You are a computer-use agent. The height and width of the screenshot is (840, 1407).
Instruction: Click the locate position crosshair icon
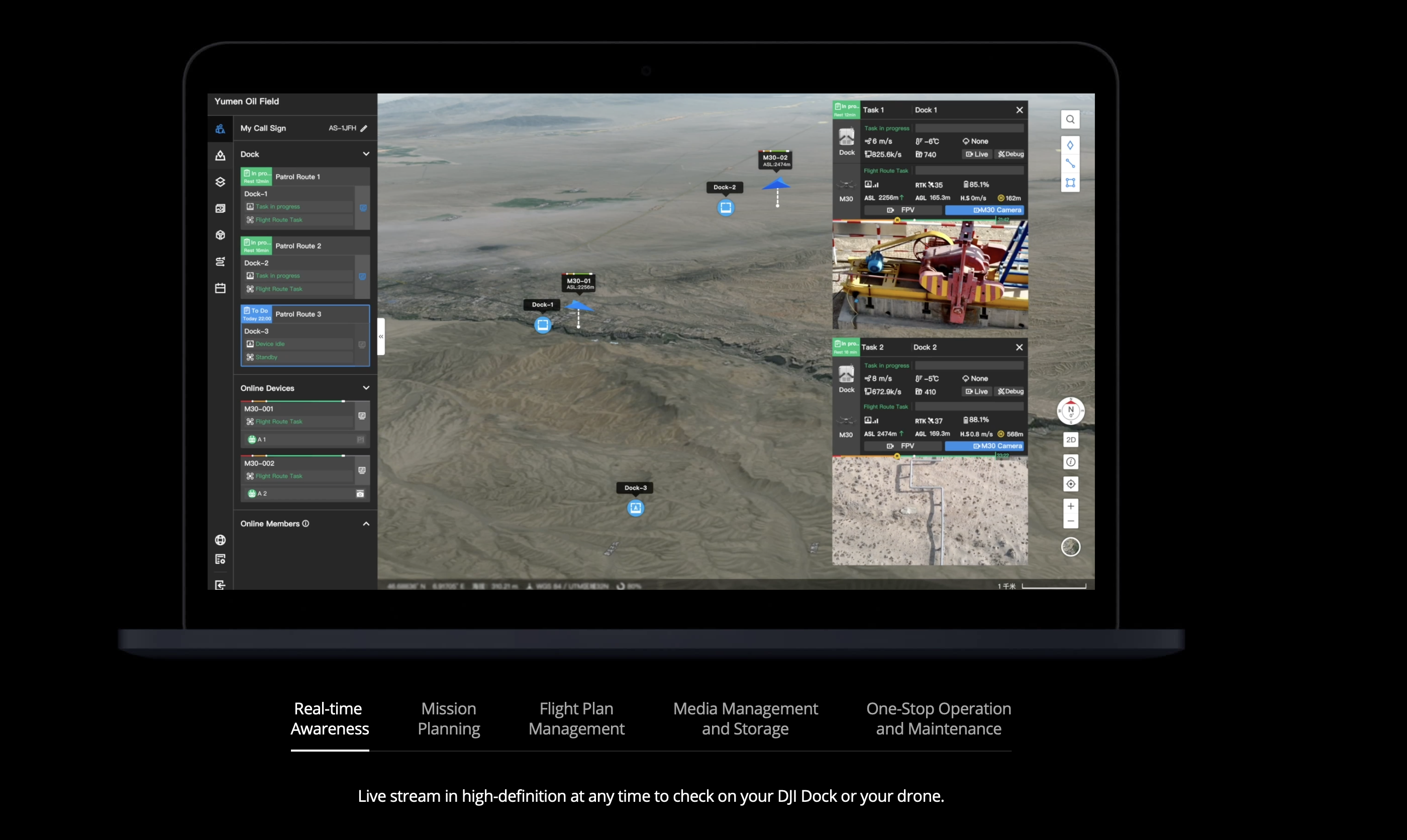pos(1070,484)
